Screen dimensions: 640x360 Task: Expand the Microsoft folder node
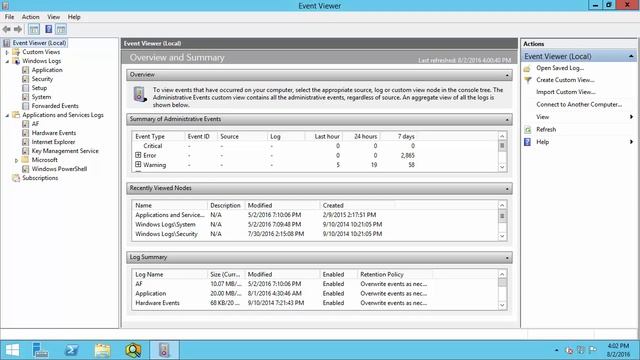(x=16, y=160)
